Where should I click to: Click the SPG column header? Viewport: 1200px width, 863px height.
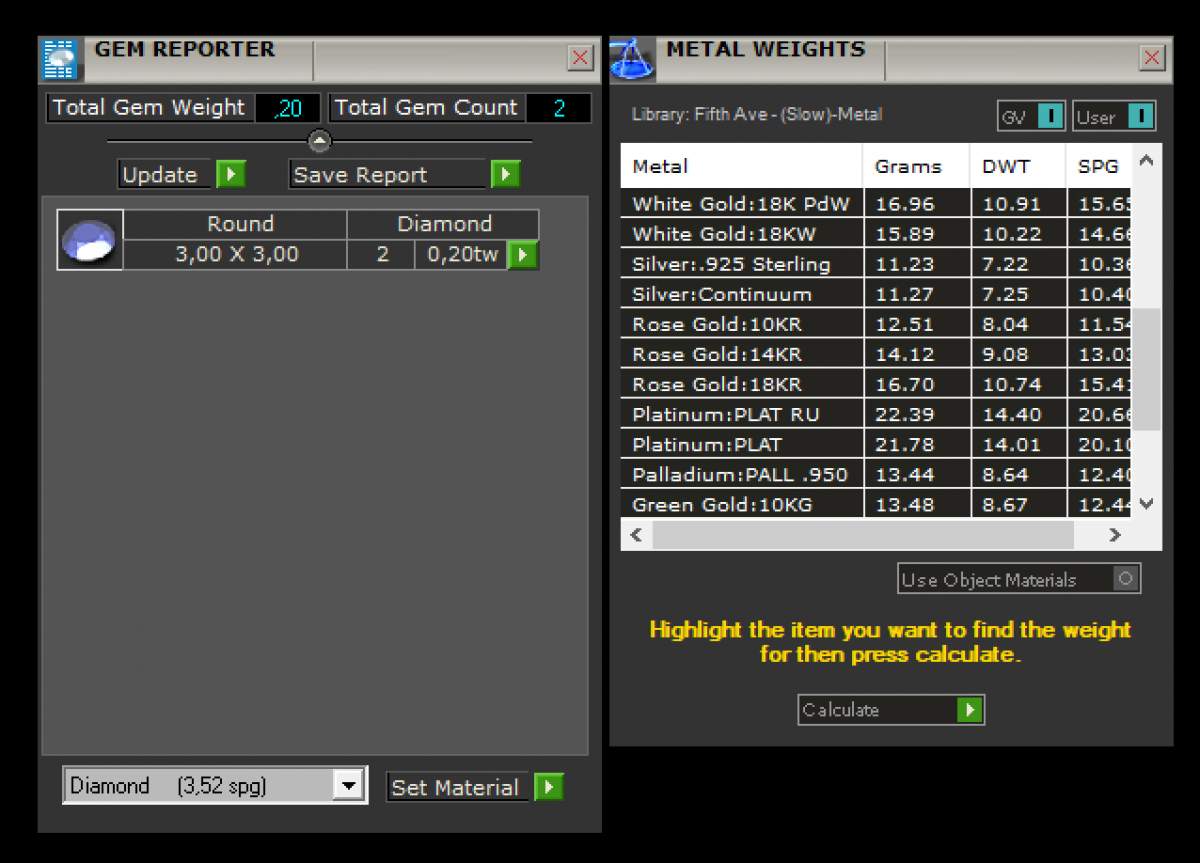(x=1099, y=166)
